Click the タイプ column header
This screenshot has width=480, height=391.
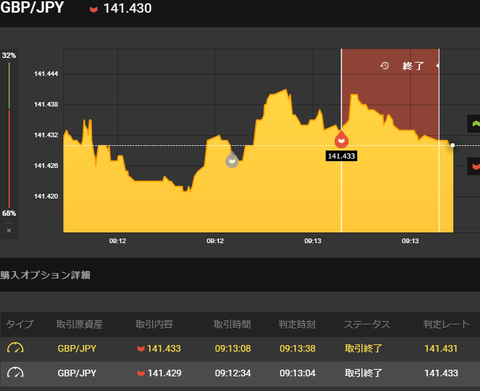coord(20,324)
